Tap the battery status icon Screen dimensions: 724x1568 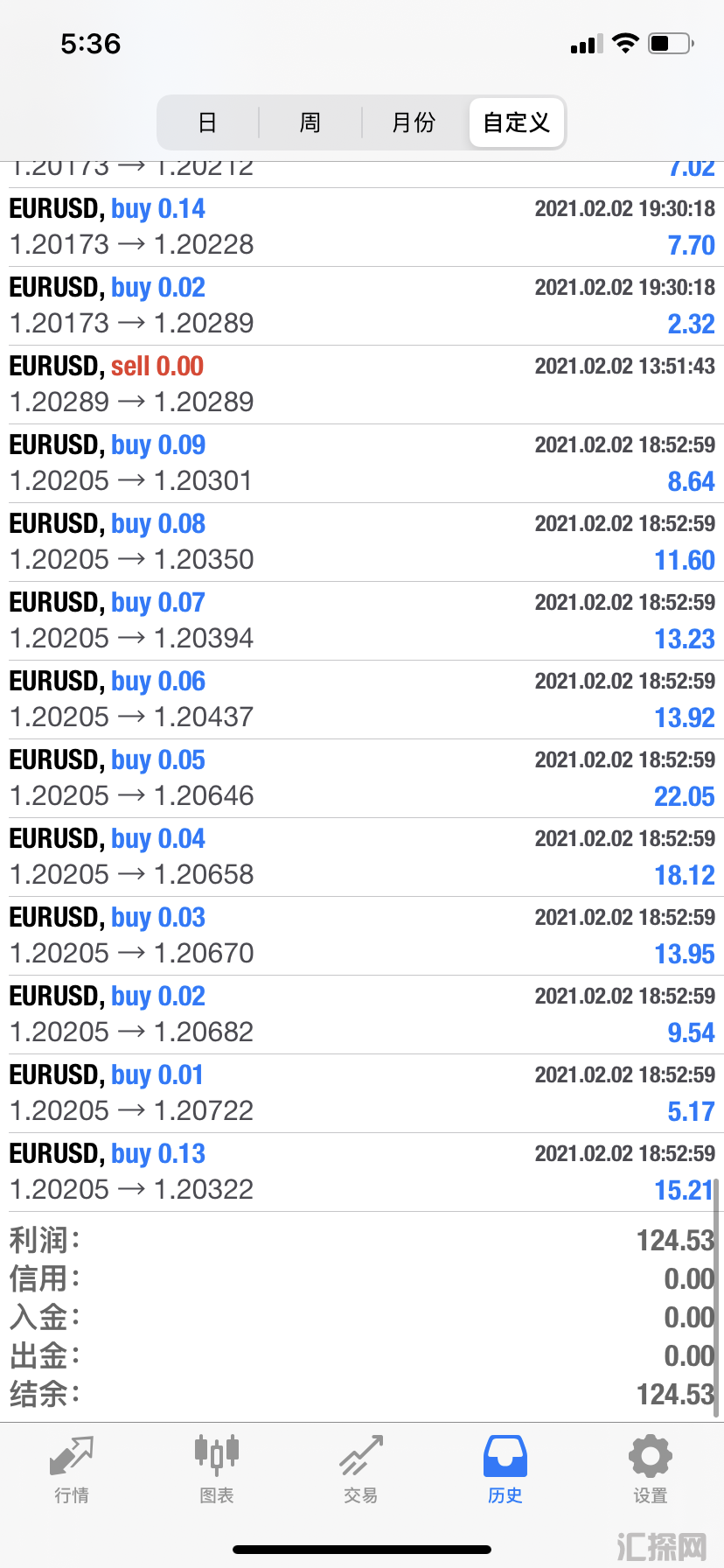coord(671,43)
